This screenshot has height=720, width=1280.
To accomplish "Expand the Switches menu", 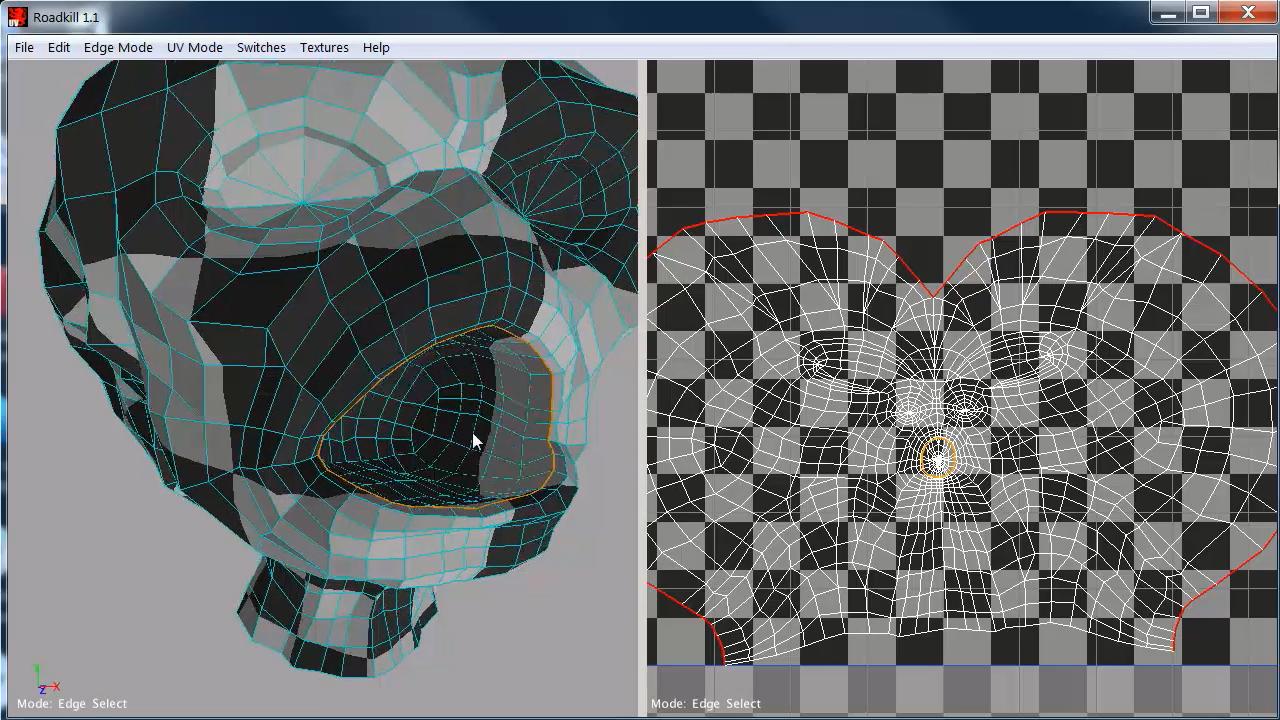I will (261, 47).
